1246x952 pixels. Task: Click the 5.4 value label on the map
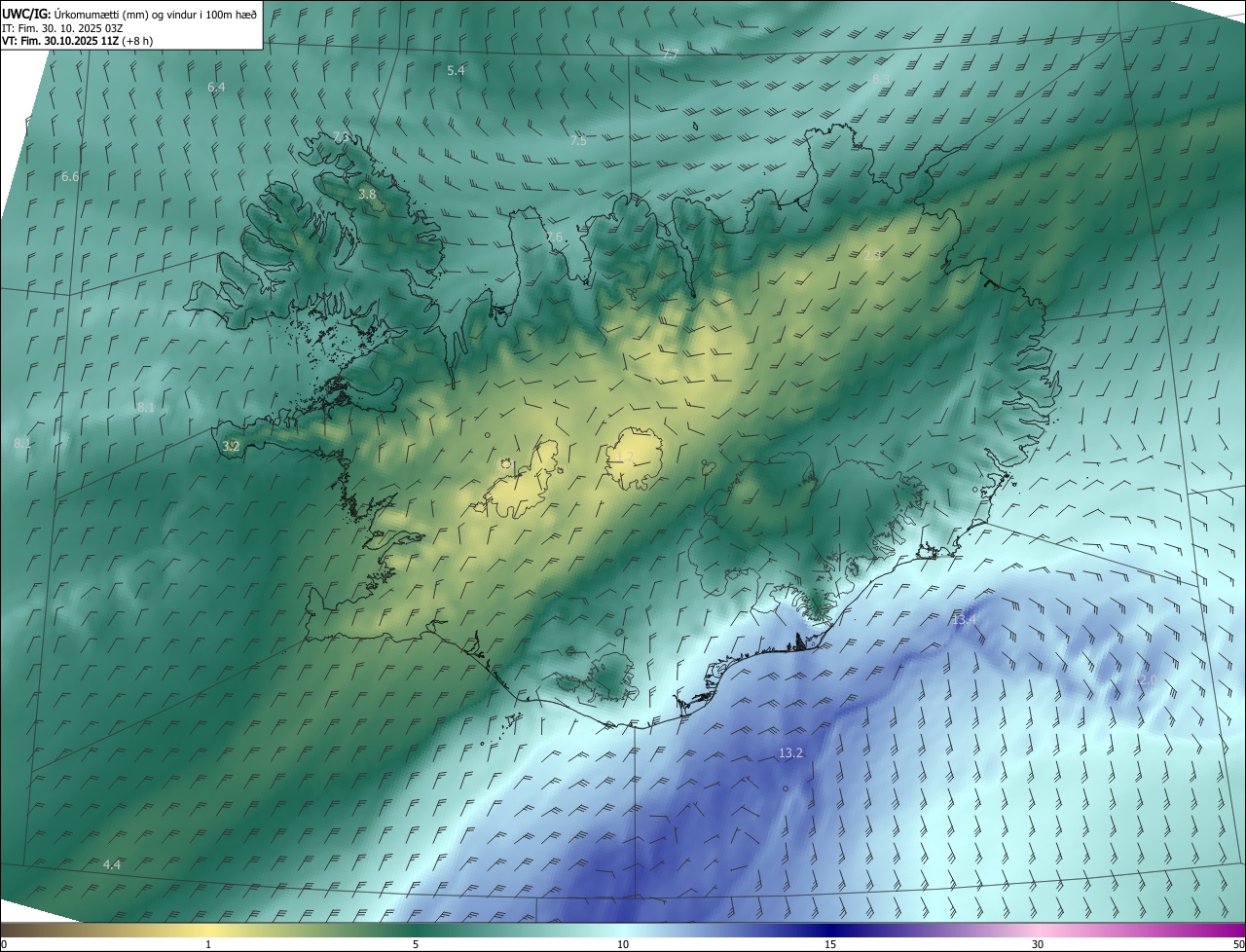point(456,70)
